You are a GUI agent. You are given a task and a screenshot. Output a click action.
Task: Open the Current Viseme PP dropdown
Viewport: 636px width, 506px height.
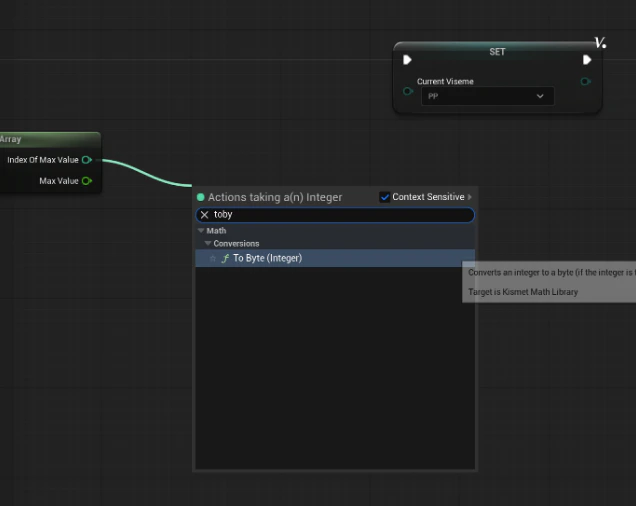[x=488, y=96]
